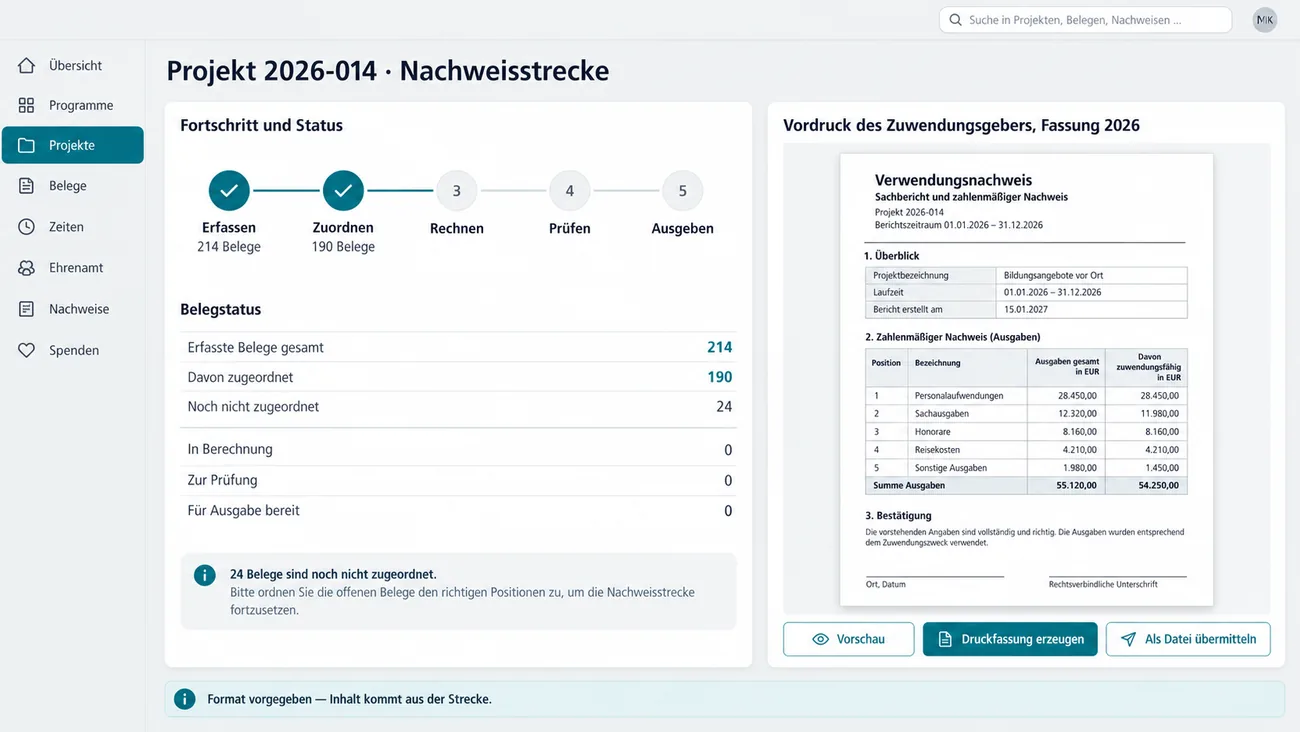Click the '214 Belege' caption under Erfassen
1300x732 pixels.
[x=229, y=247]
